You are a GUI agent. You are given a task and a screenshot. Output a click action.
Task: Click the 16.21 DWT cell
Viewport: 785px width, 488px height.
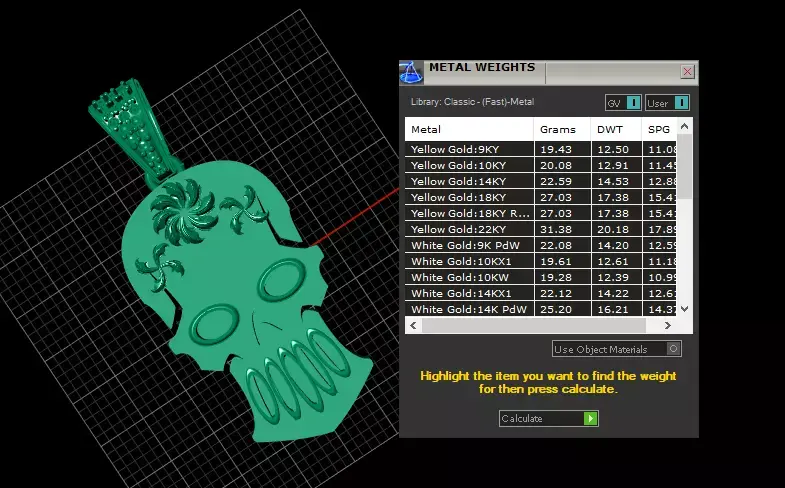(x=617, y=309)
